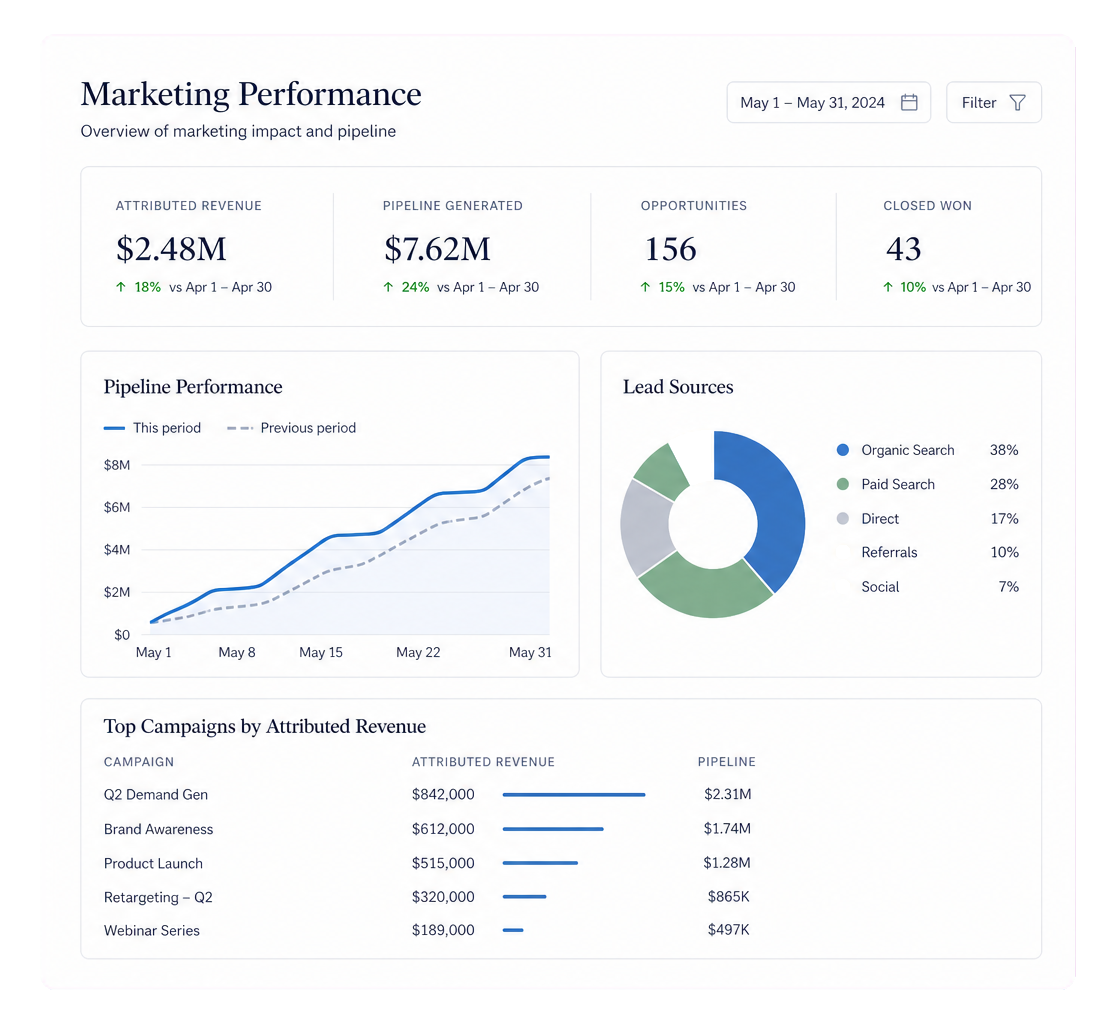Click the blue Organic Search legend dot
The height and width of the screenshot is (1024, 1116).
click(843, 450)
